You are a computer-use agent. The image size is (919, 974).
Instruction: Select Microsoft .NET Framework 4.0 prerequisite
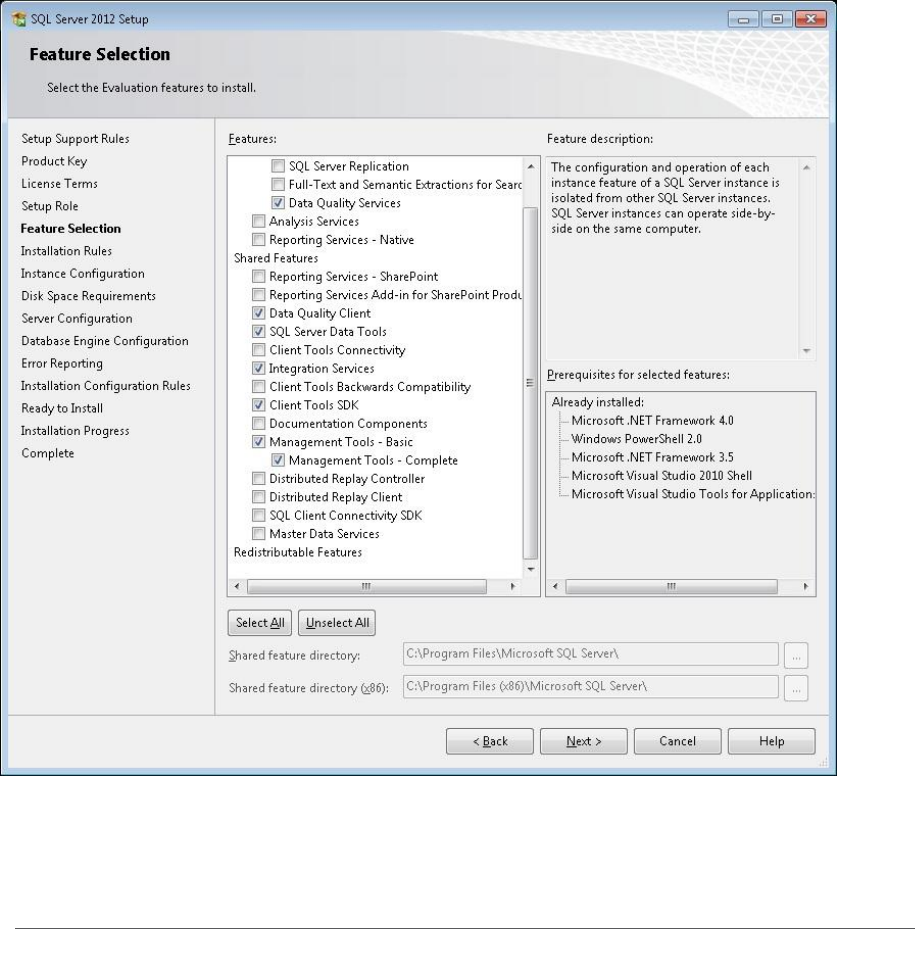click(652, 421)
